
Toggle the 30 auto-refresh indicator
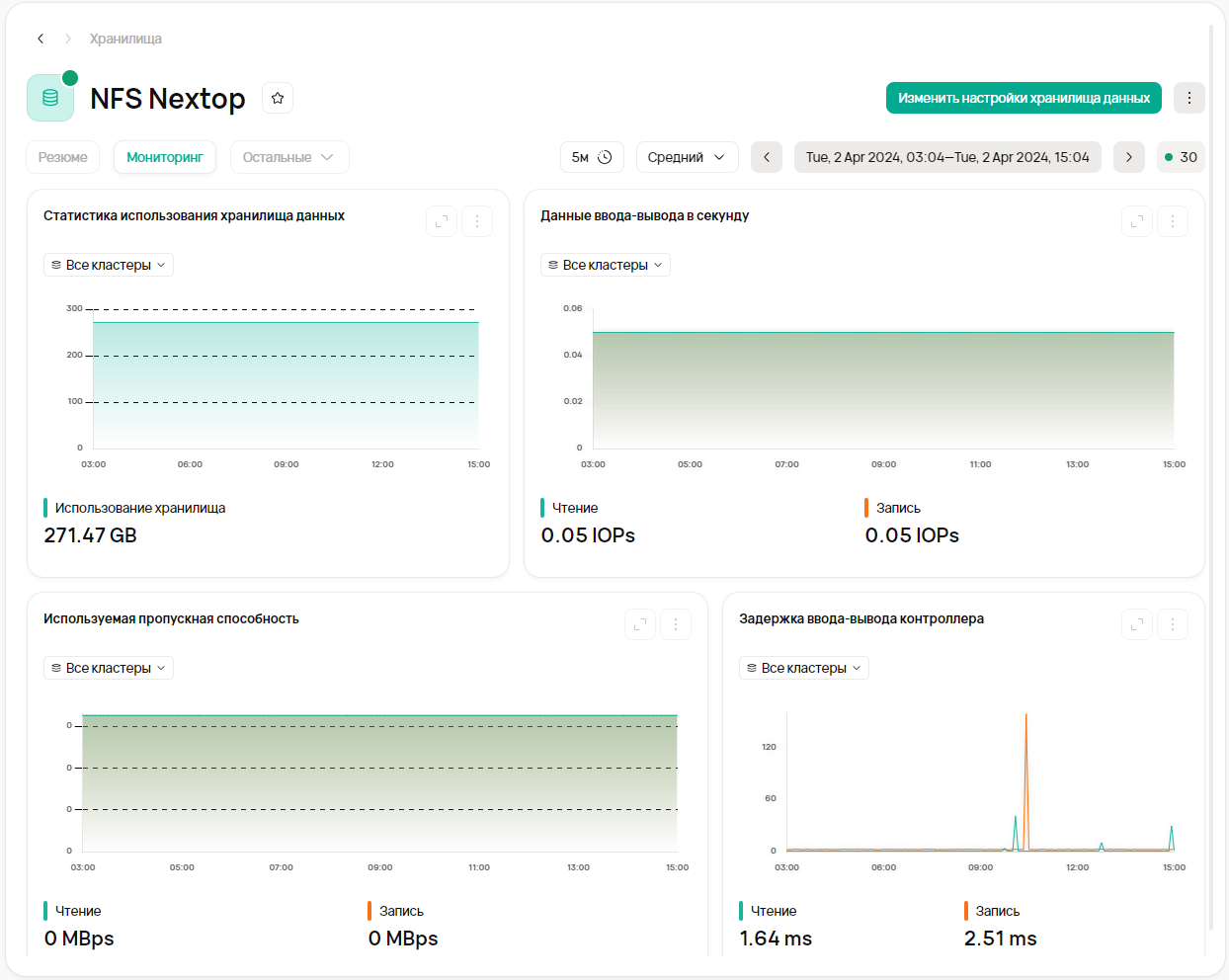tap(1181, 157)
